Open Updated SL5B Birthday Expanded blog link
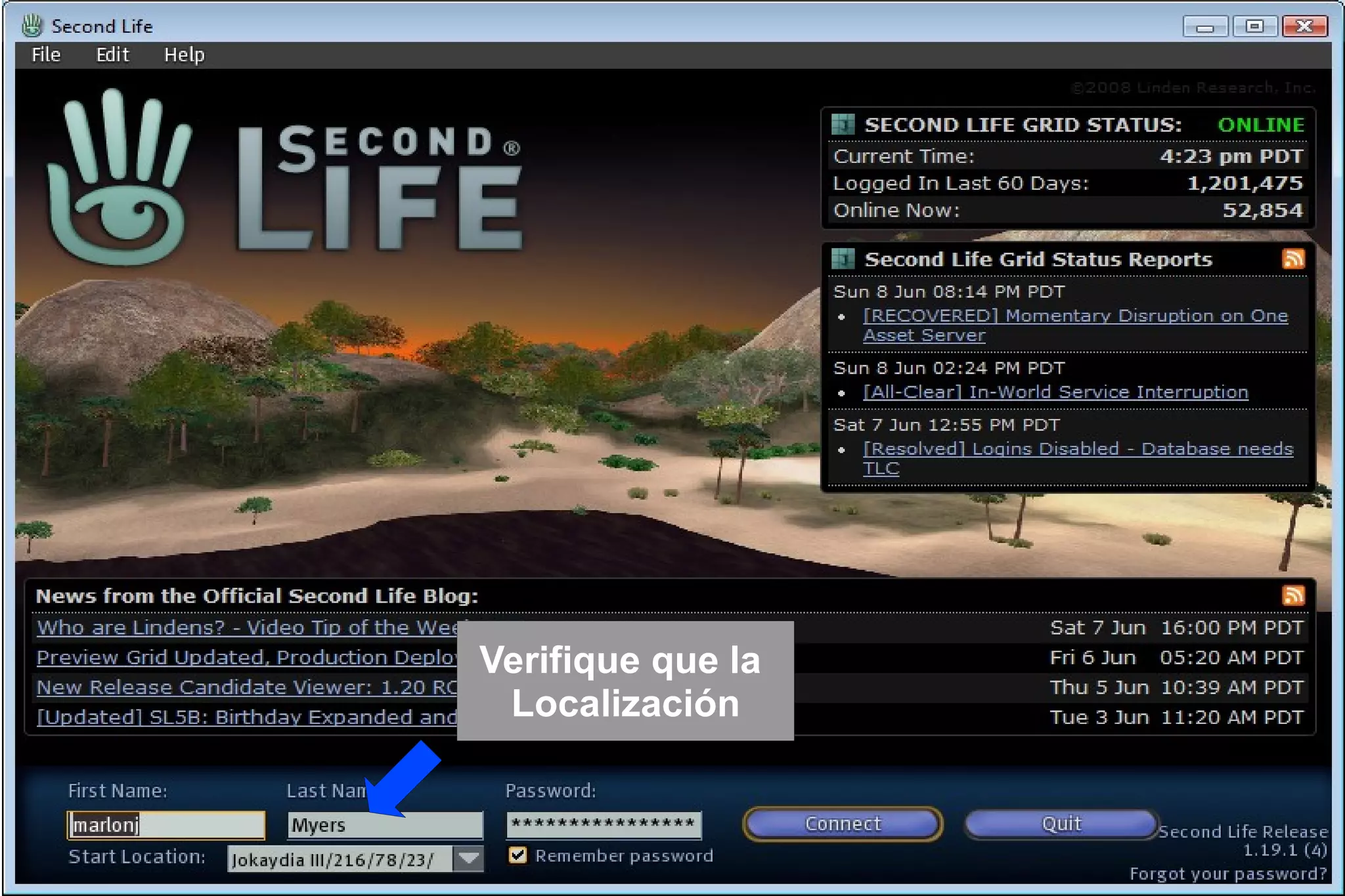1345x896 pixels. pyautogui.click(x=247, y=717)
